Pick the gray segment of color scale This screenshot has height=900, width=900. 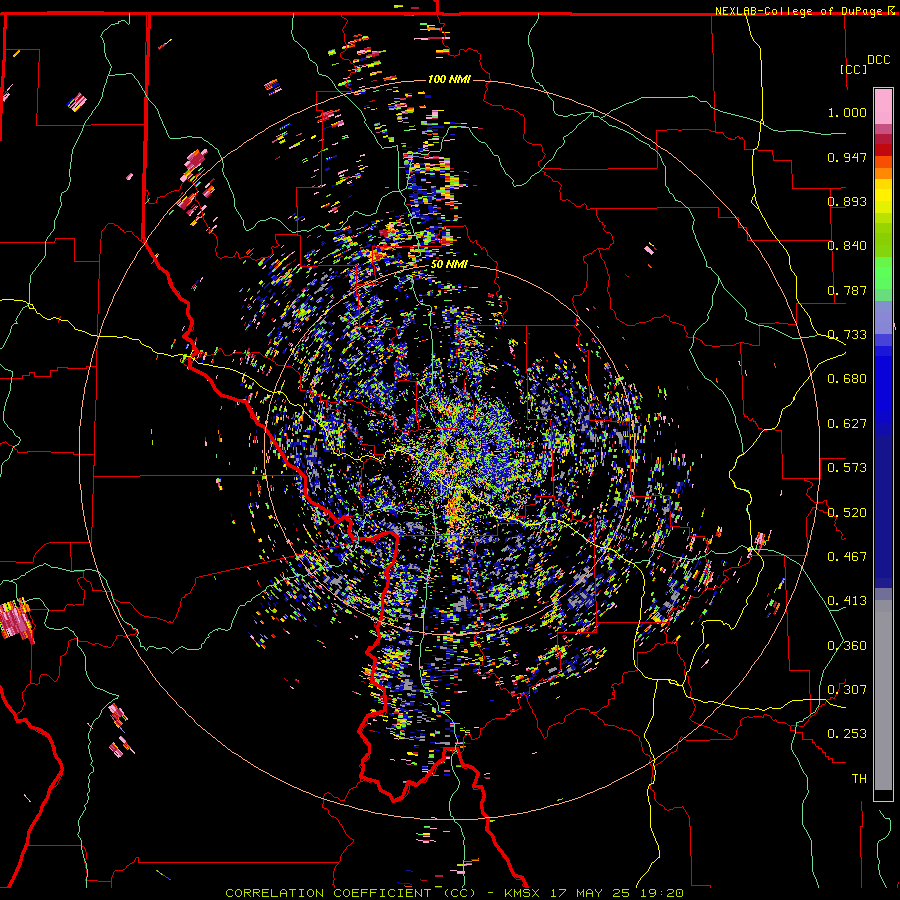click(883, 695)
